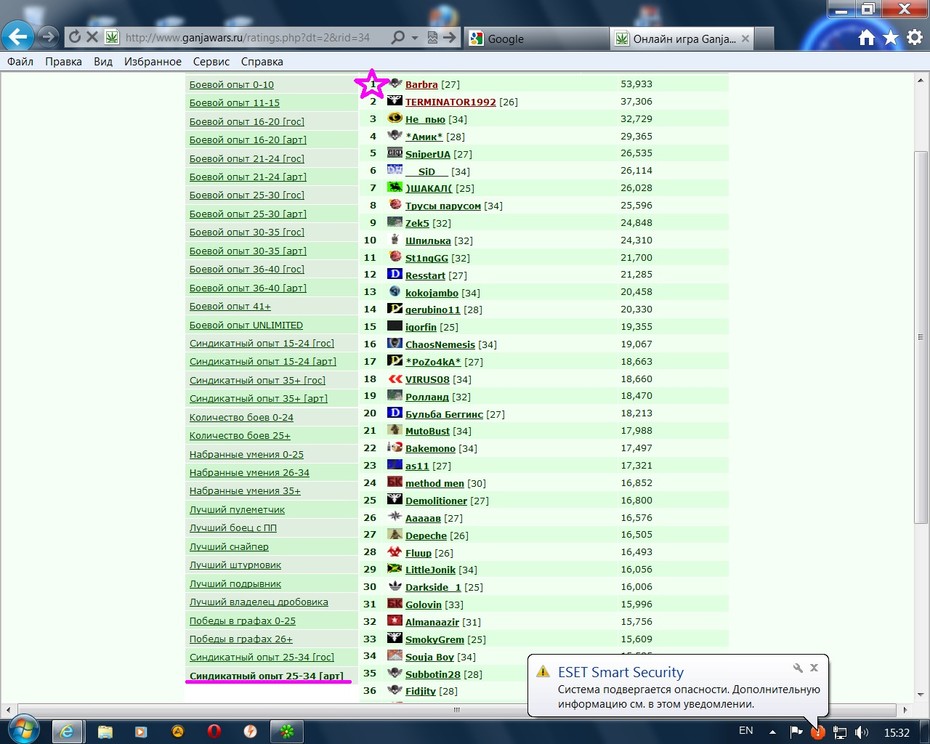Click syndicate icon next to )ШАКАЛ(
Viewport: 930px width, 744px height.
(x=394, y=187)
